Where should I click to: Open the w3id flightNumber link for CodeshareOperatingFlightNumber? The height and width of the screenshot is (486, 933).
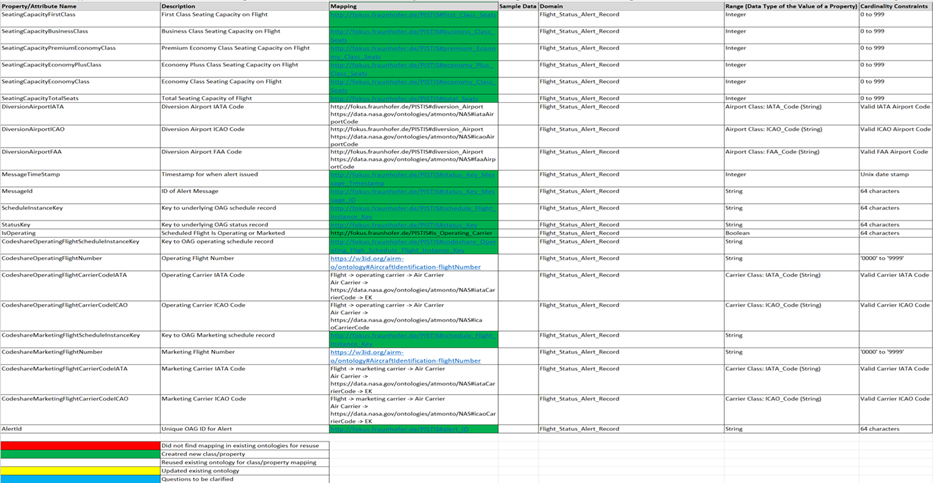tap(405, 263)
